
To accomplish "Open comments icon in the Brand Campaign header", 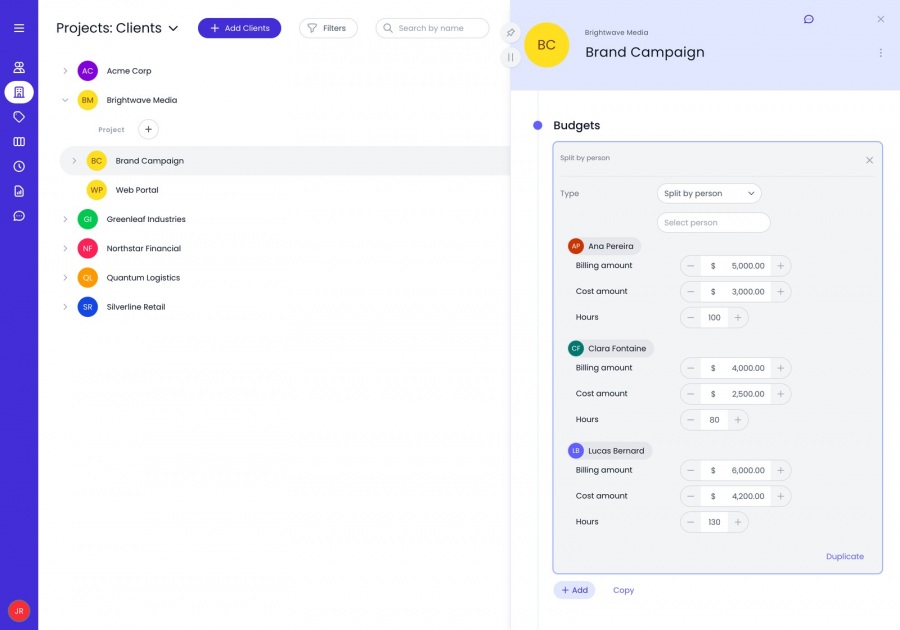I will point(808,19).
